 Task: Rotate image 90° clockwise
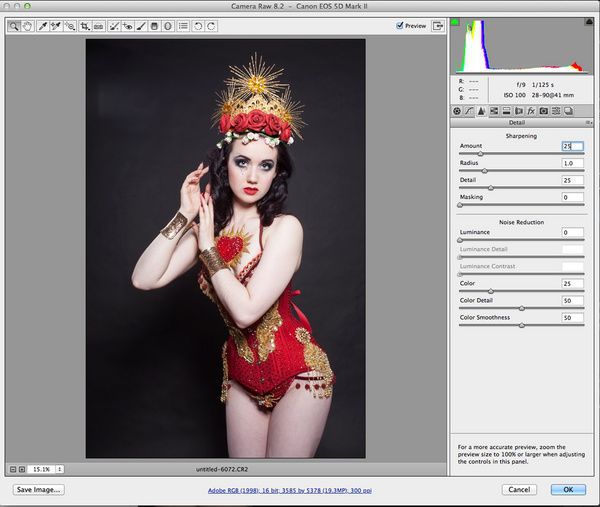[211, 26]
